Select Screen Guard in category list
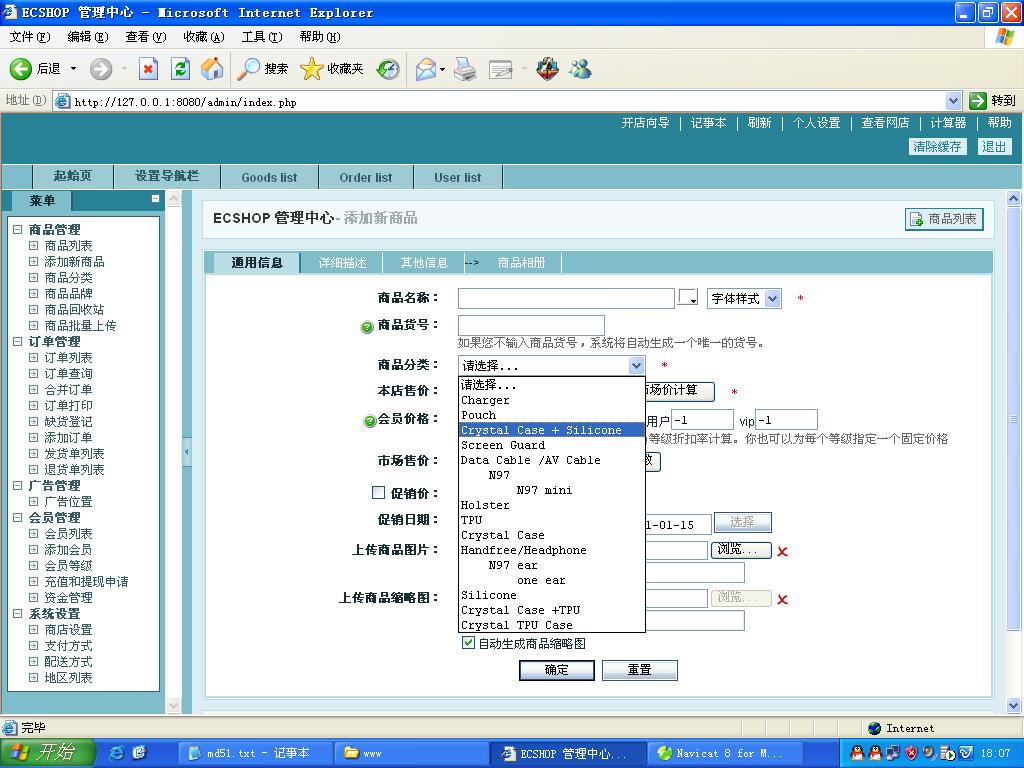 (552, 445)
